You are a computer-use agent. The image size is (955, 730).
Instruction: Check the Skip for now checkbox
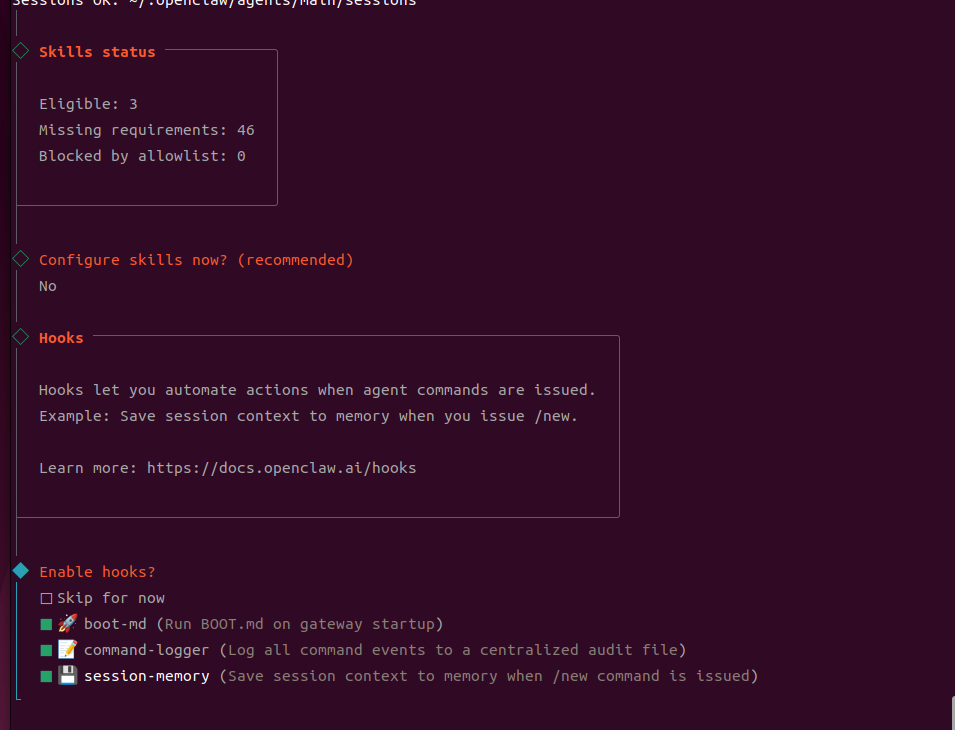tap(46, 598)
